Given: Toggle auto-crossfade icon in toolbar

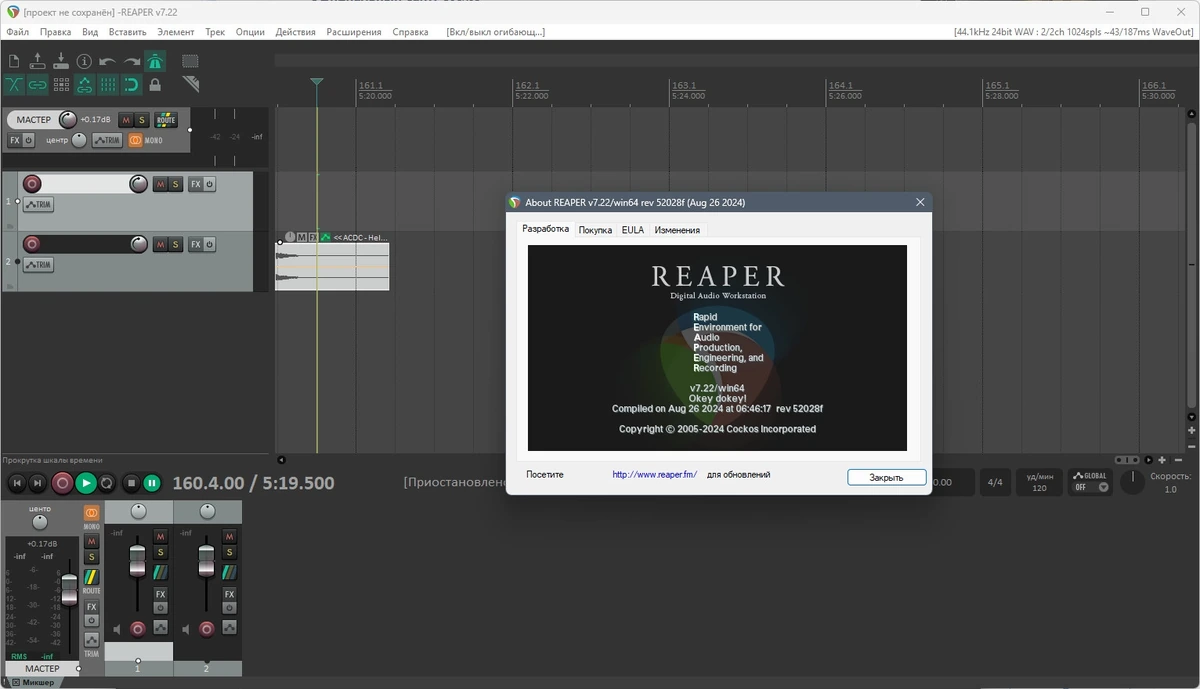Looking at the screenshot, I should click(x=14, y=85).
